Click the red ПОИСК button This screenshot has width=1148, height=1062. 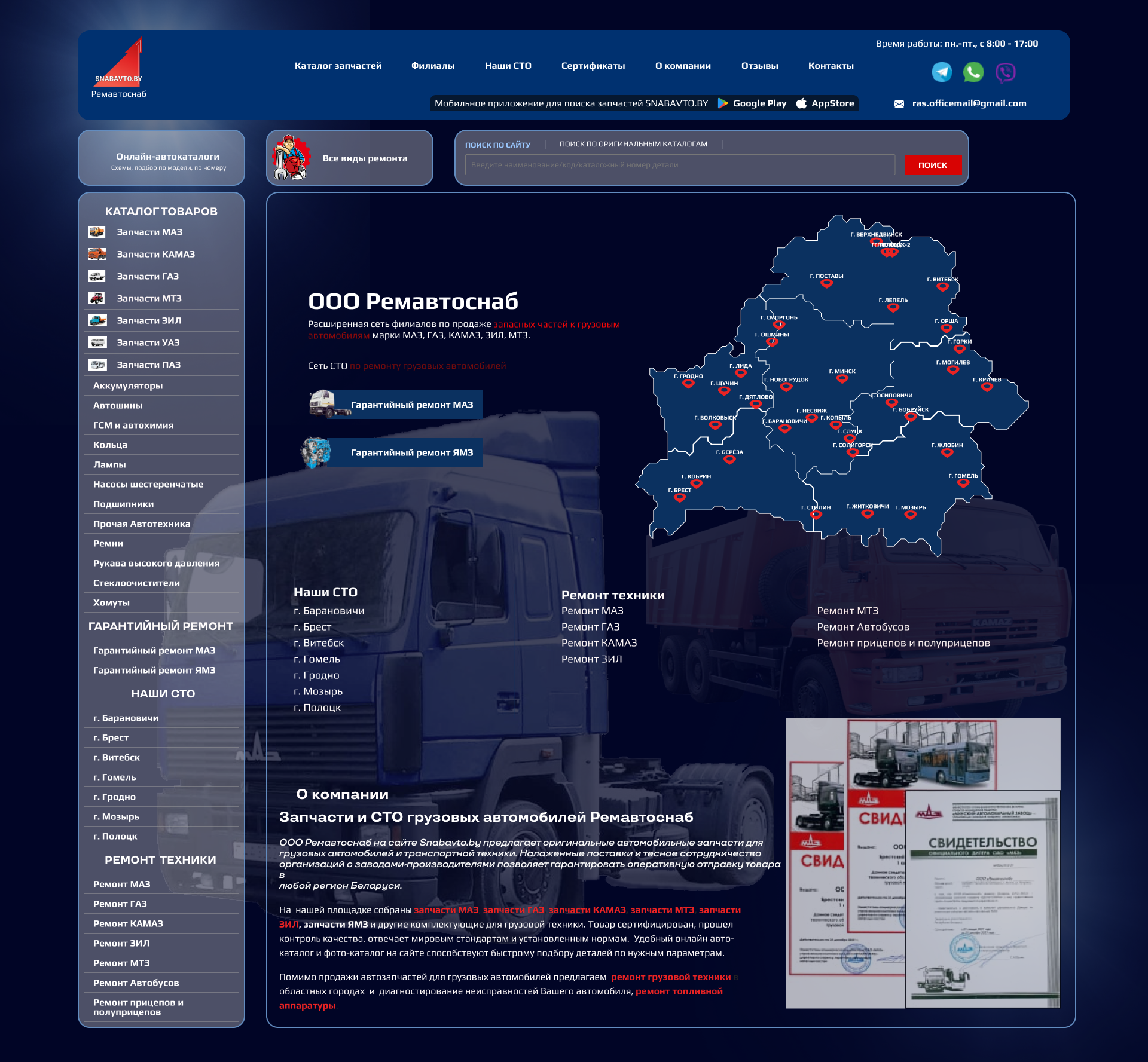coord(933,165)
